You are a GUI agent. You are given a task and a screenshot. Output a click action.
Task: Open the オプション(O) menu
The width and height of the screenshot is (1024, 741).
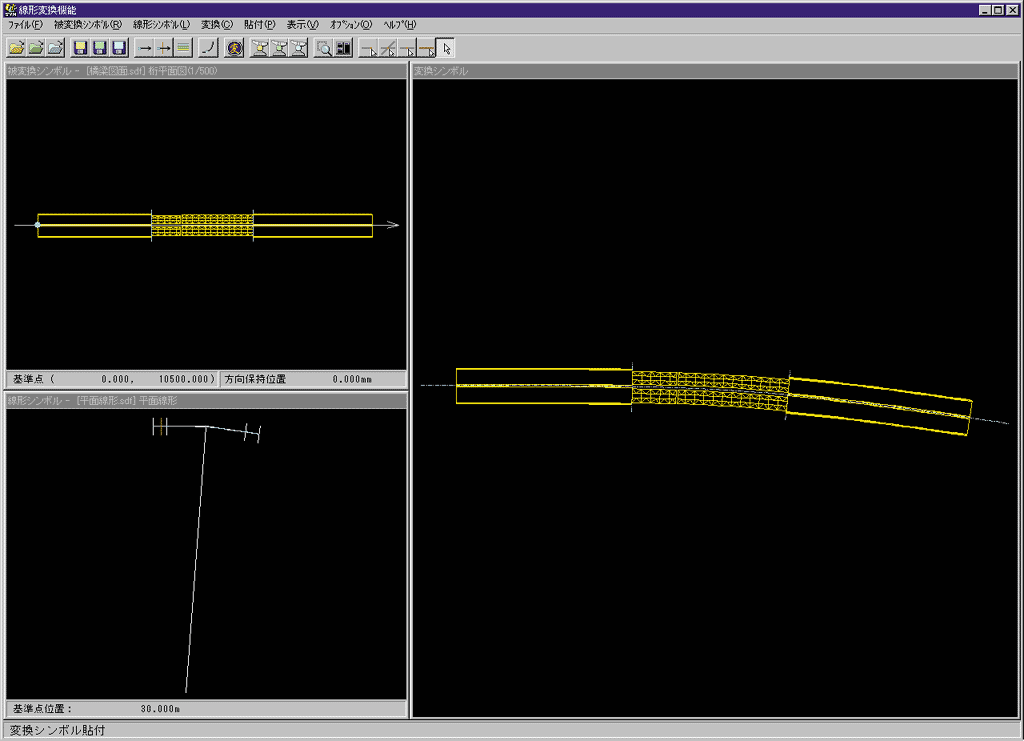351,25
